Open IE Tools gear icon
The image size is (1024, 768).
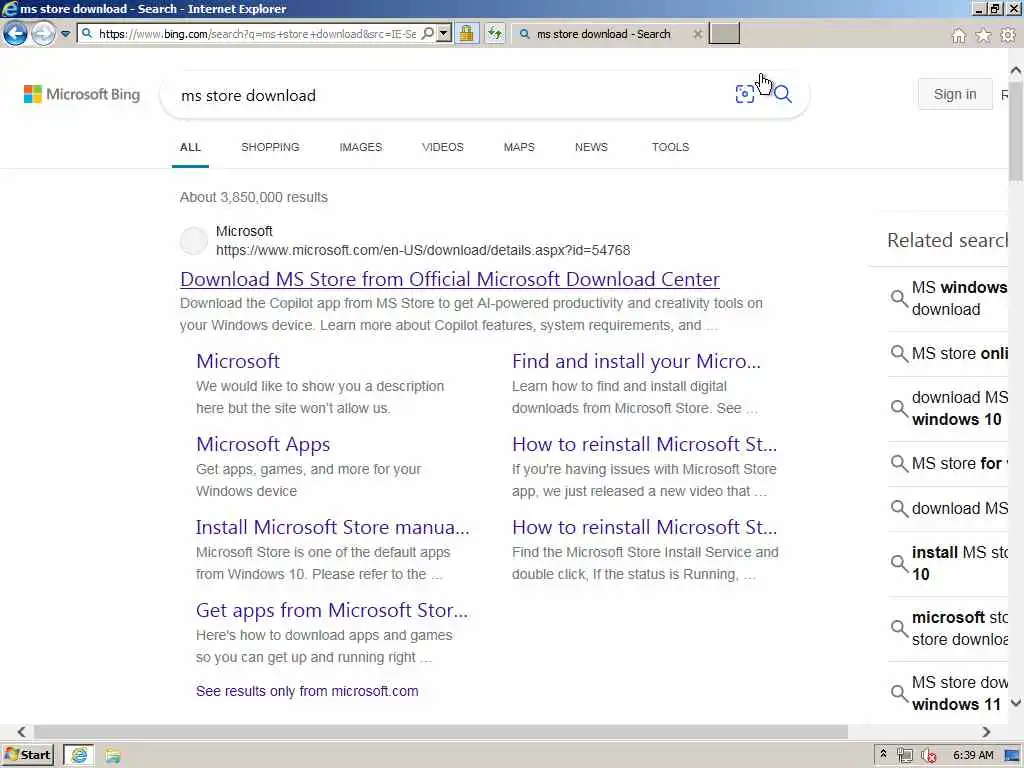[1008, 35]
